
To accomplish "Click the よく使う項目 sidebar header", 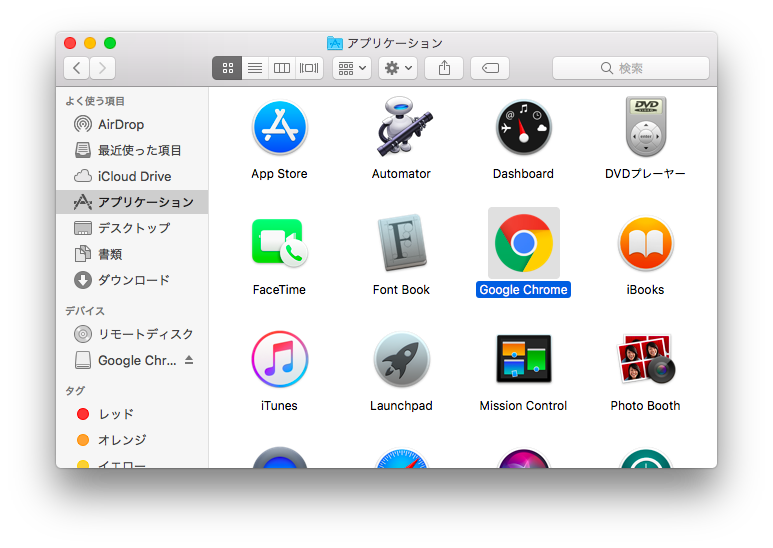I will (95, 101).
